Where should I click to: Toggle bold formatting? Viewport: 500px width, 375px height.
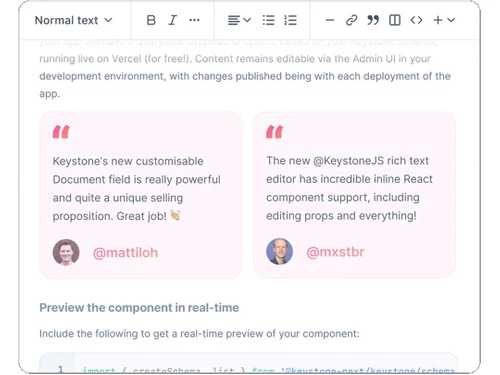click(x=151, y=20)
